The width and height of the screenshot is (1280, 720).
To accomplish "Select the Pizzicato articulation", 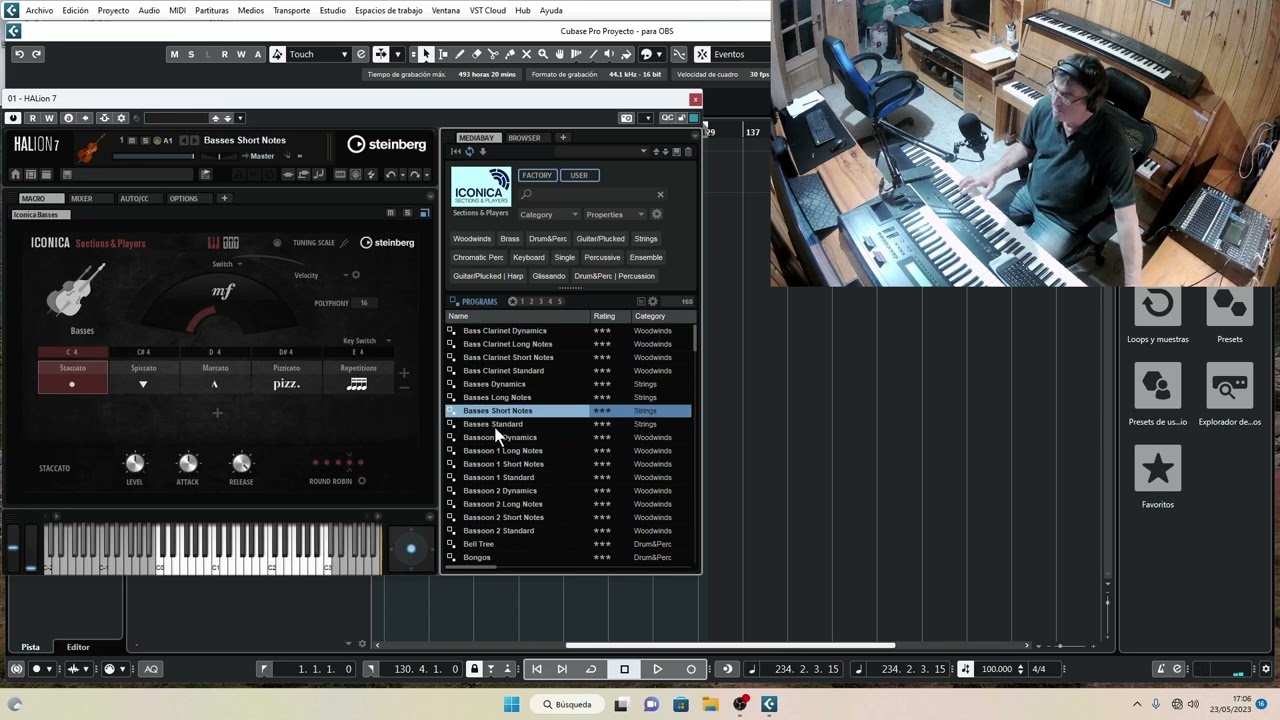I will click(x=287, y=377).
